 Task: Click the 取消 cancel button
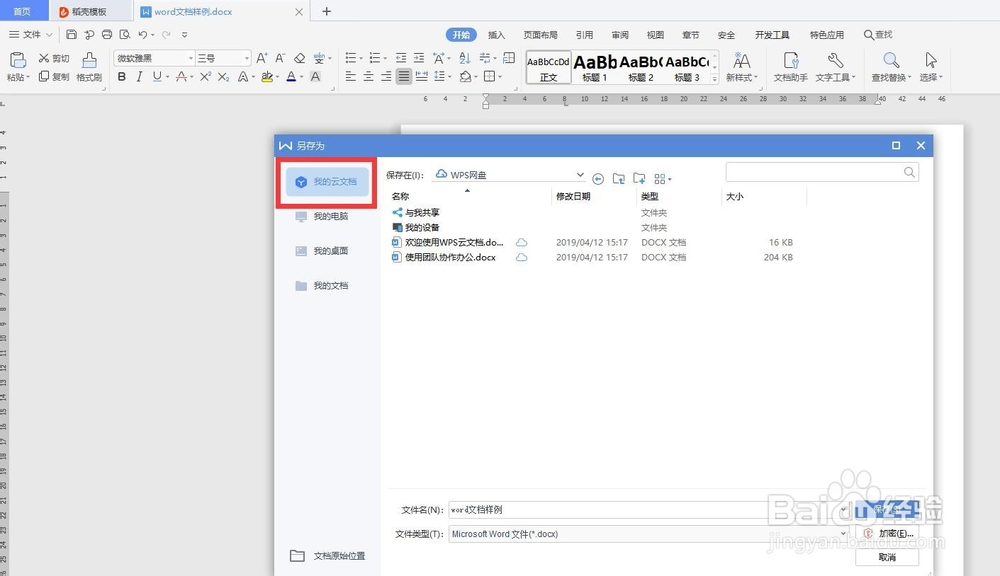(889, 556)
